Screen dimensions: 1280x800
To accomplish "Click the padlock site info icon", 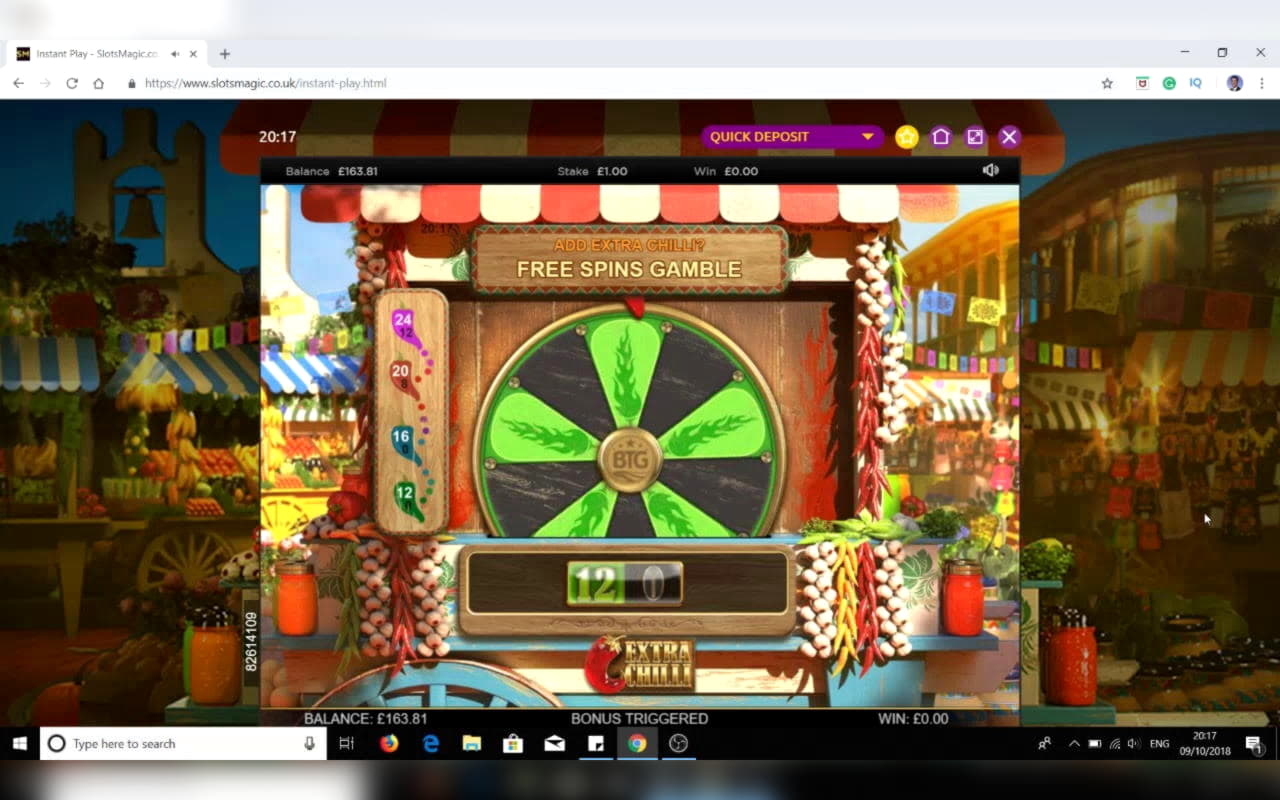I will pyautogui.click(x=132, y=84).
